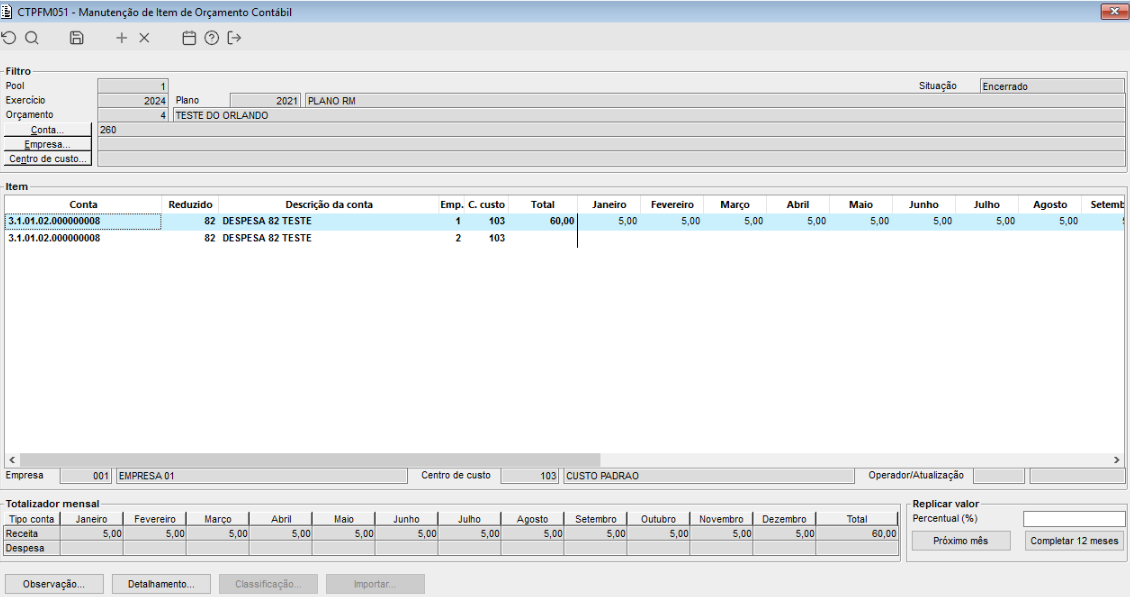Exit via the door arrow icon
The height and width of the screenshot is (597, 1130).
click(x=234, y=38)
